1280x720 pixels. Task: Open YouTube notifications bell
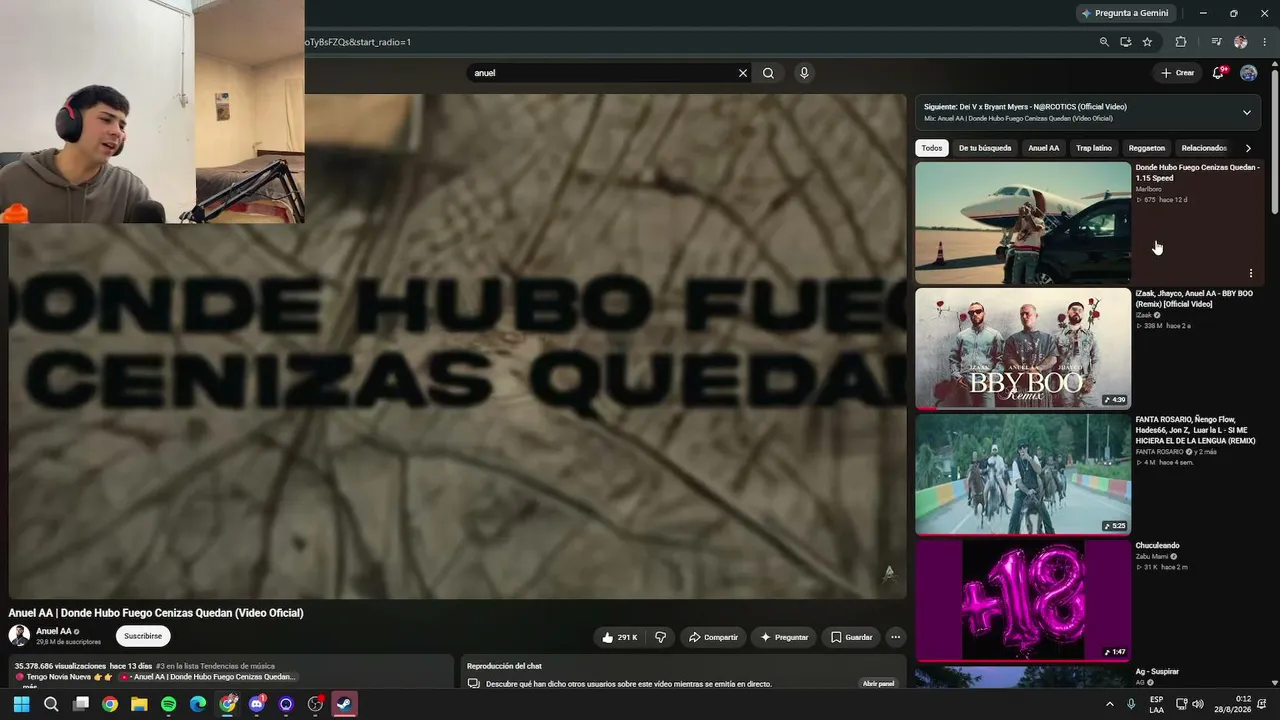pos(1218,73)
